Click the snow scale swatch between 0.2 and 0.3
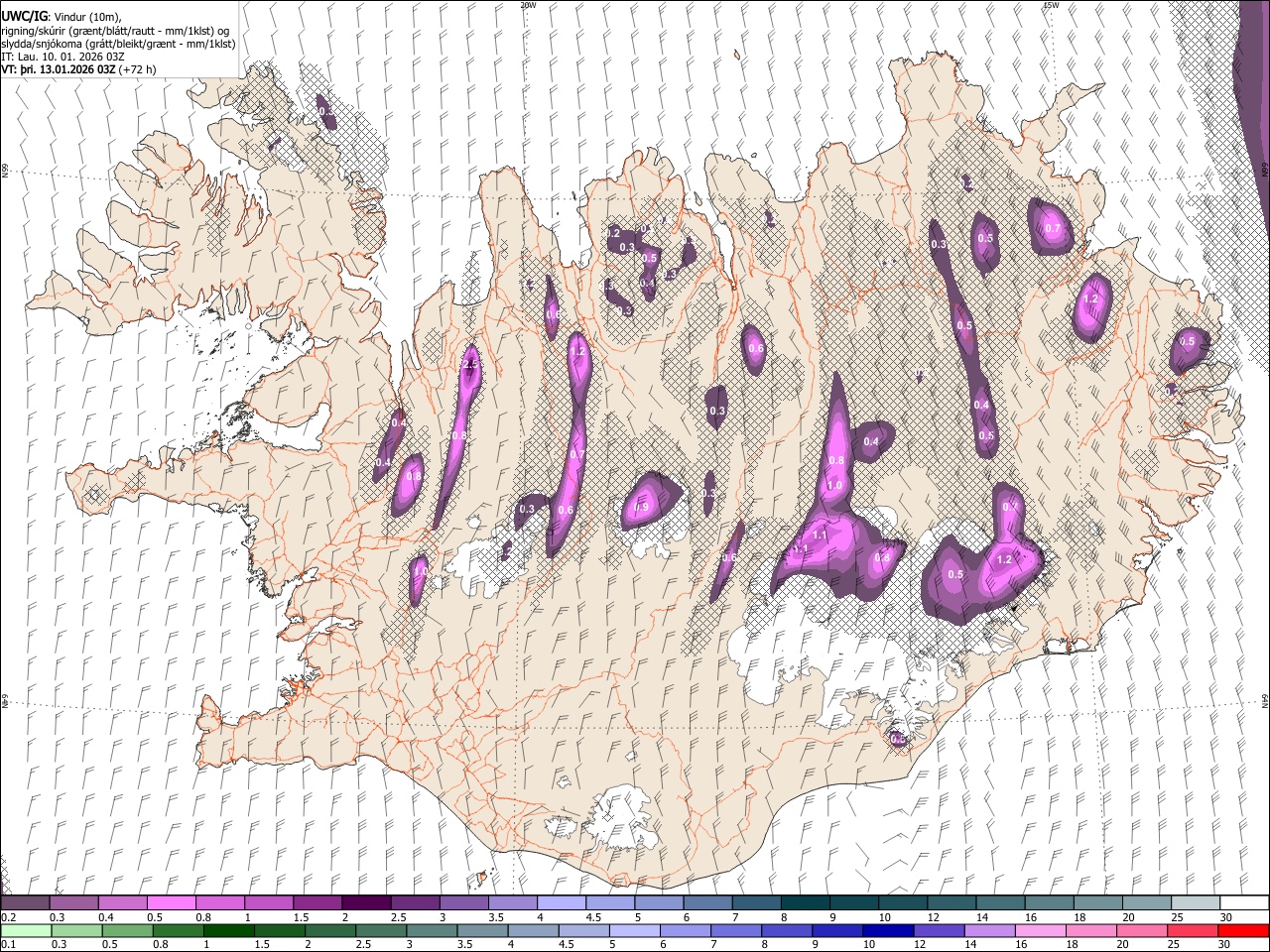The image size is (1270, 952). (26, 902)
